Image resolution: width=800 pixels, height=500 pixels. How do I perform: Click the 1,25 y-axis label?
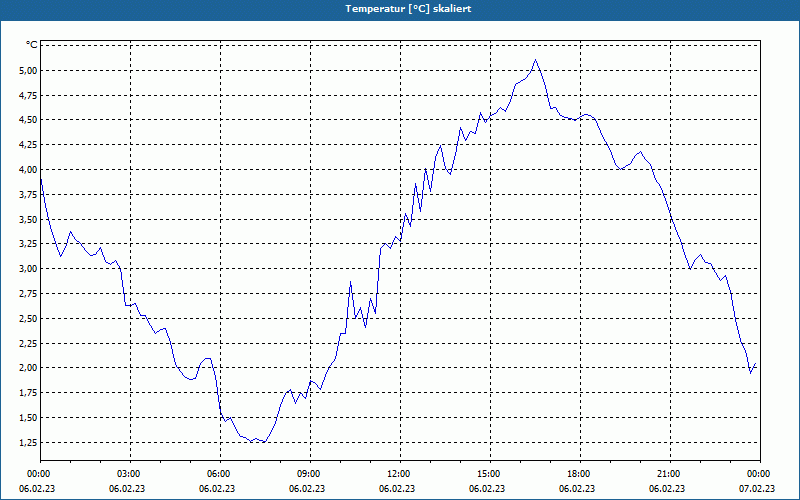click(x=27, y=442)
